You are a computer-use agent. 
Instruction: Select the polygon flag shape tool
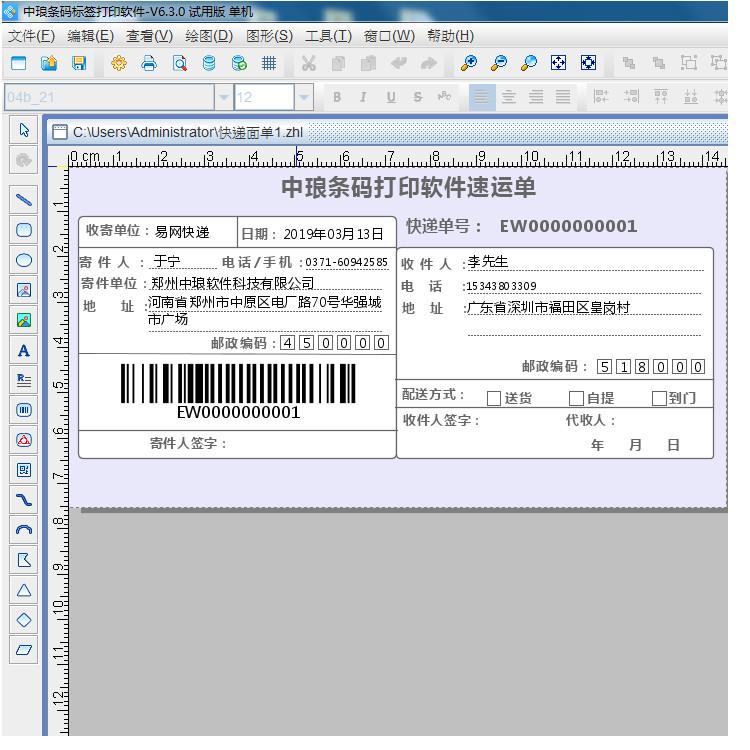tap(24, 560)
